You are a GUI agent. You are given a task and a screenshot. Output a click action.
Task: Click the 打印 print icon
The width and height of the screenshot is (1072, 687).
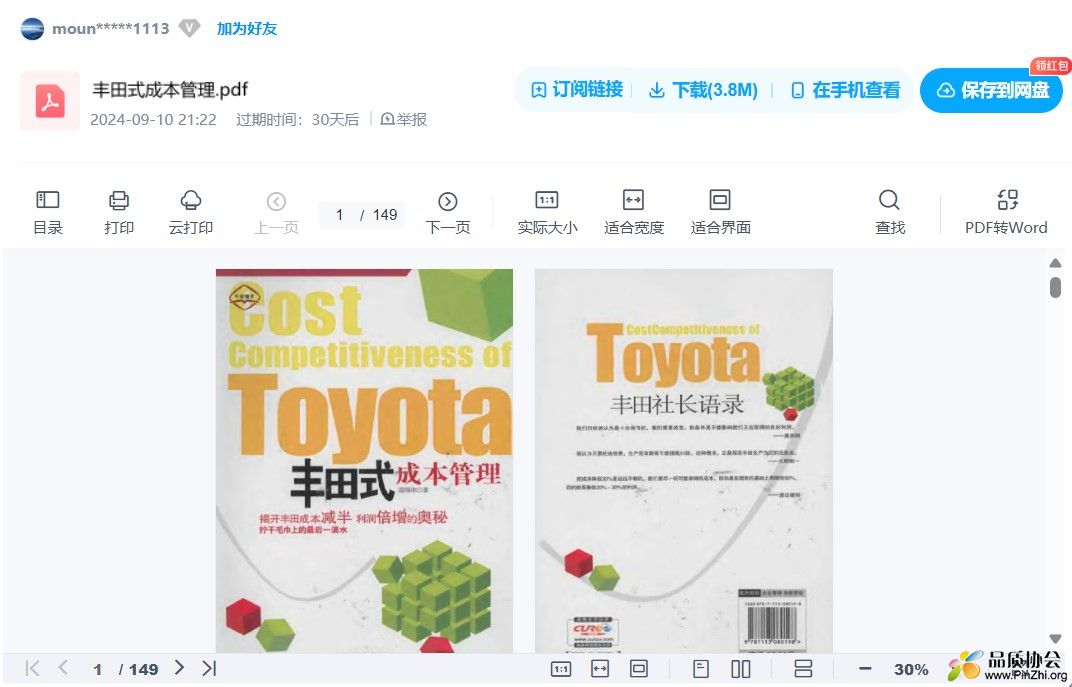119,213
